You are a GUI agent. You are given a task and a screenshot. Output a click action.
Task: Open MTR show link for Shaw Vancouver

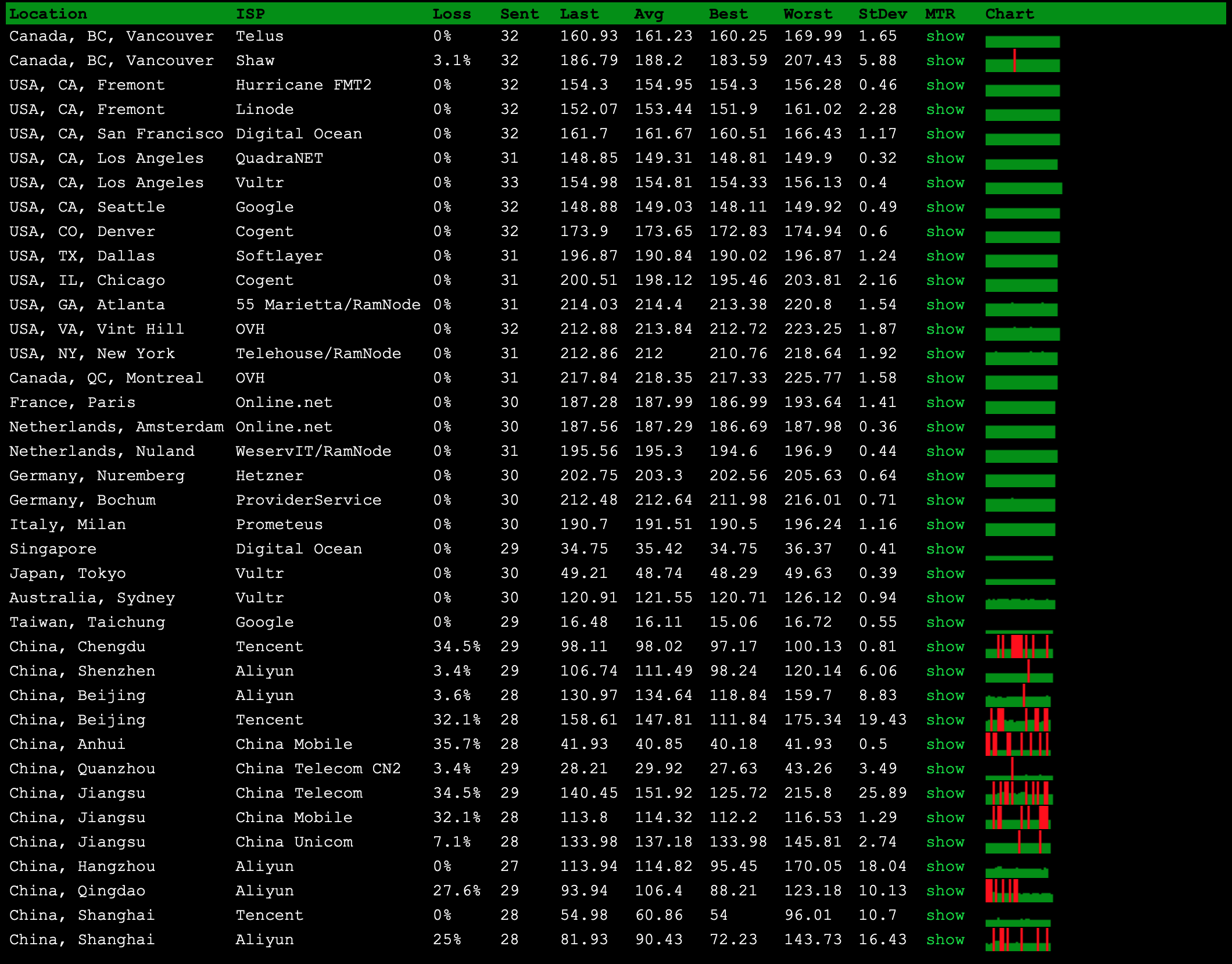tap(945, 60)
